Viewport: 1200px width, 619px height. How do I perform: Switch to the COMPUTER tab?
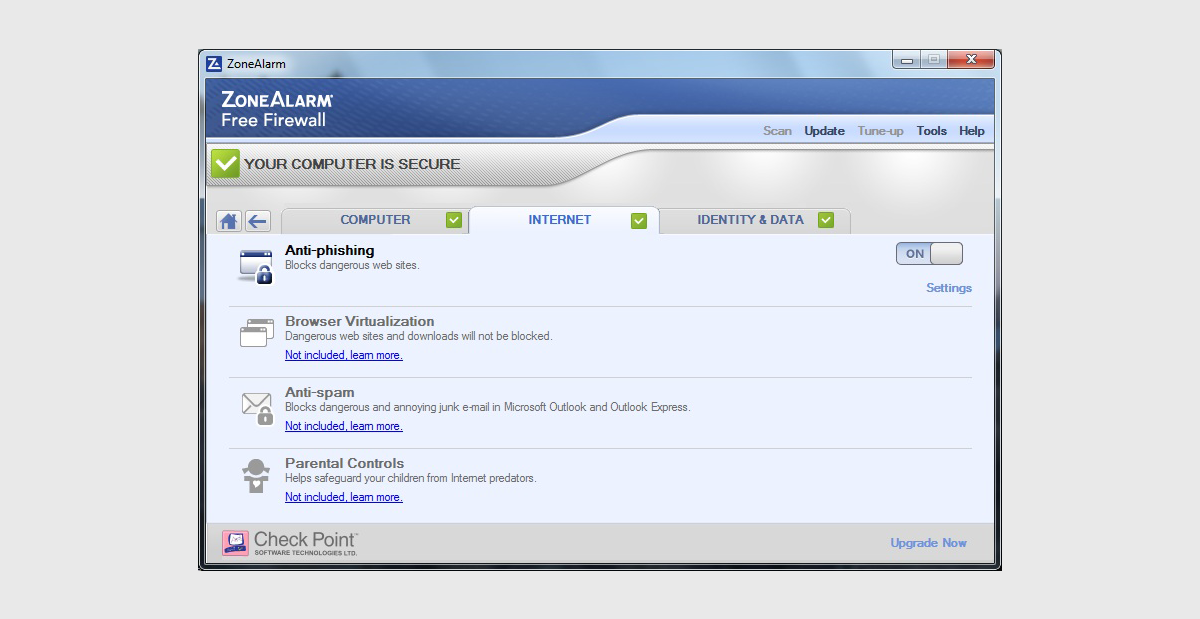point(375,220)
